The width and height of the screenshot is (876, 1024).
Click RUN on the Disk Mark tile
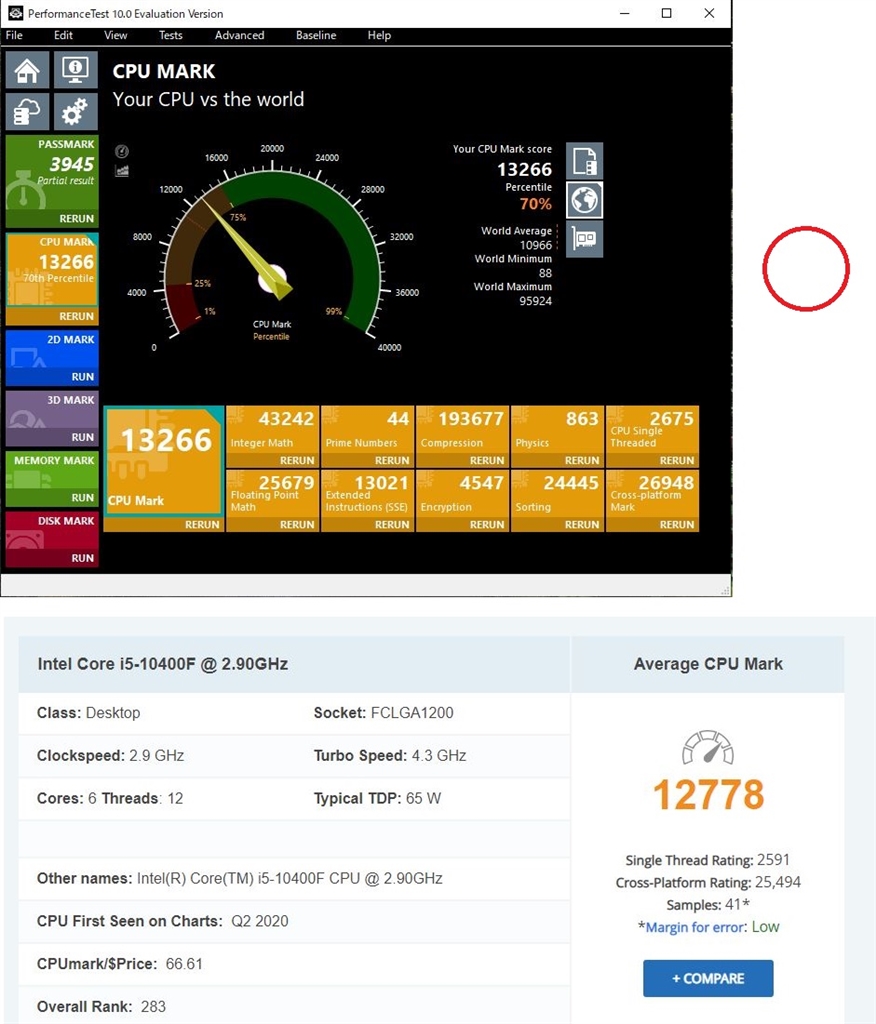click(x=83, y=558)
